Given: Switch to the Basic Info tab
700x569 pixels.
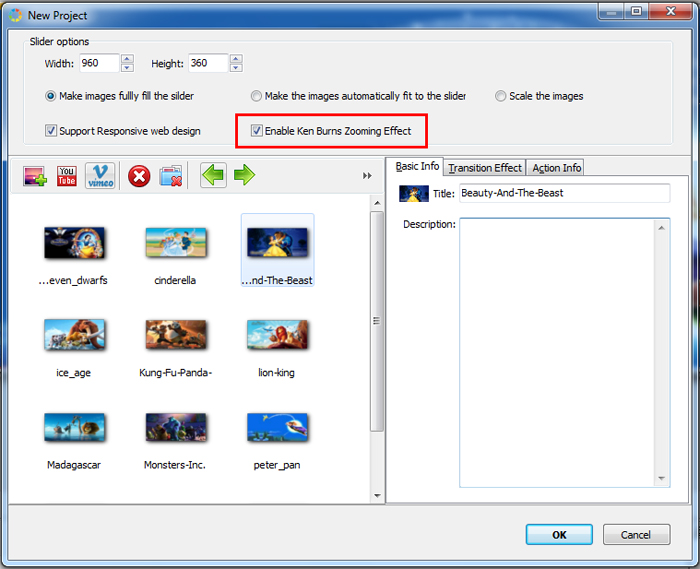Looking at the screenshot, I should (417, 166).
